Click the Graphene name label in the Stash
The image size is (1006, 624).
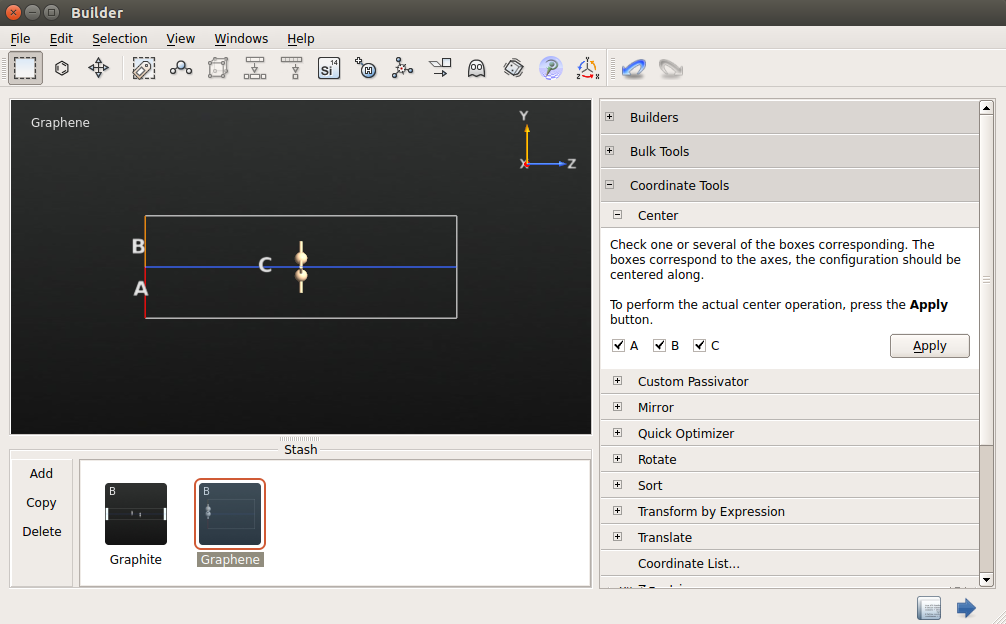230,560
